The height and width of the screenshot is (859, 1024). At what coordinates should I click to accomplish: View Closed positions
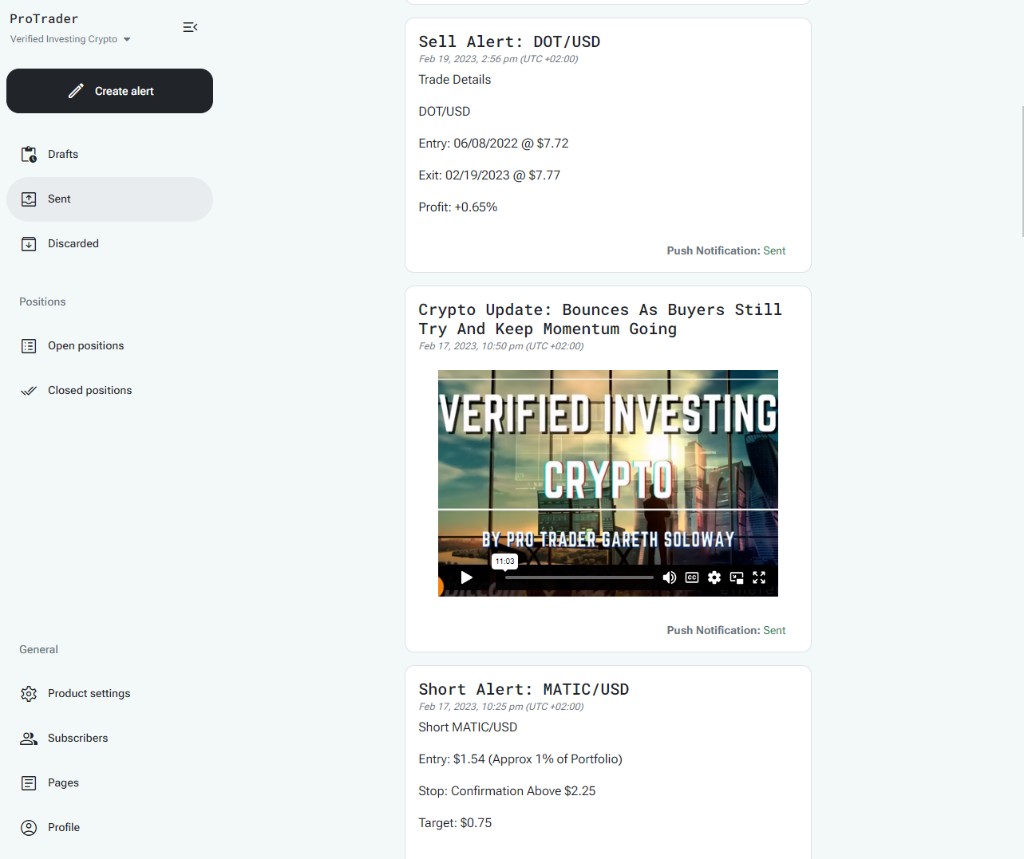pos(110,390)
